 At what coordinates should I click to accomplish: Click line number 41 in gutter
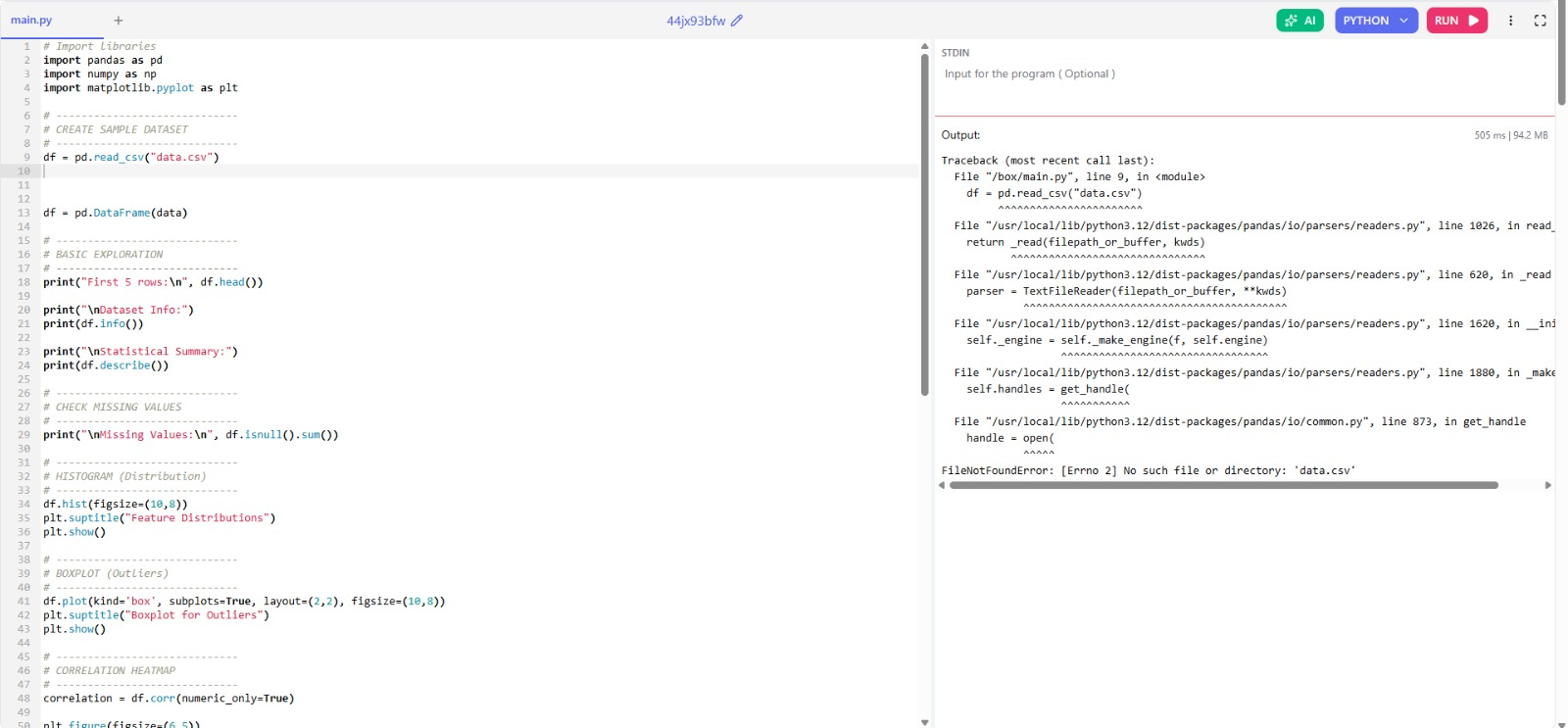pyautogui.click(x=24, y=602)
